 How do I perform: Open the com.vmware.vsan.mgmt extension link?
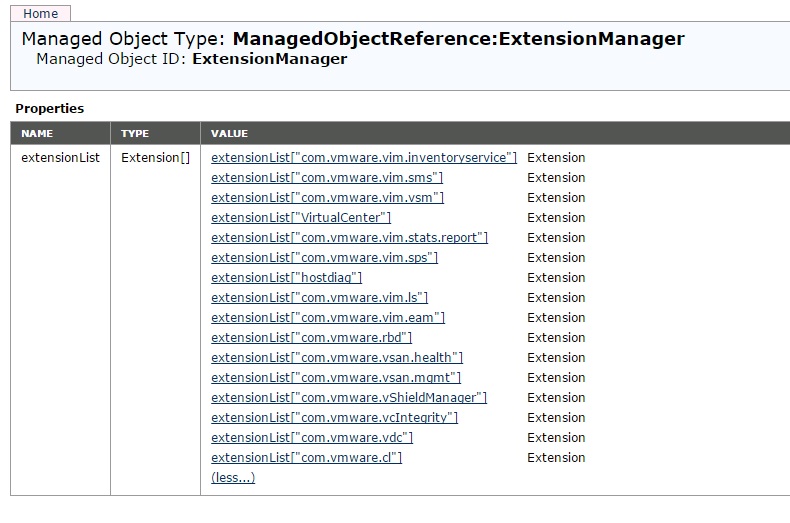pyautogui.click(x=336, y=378)
